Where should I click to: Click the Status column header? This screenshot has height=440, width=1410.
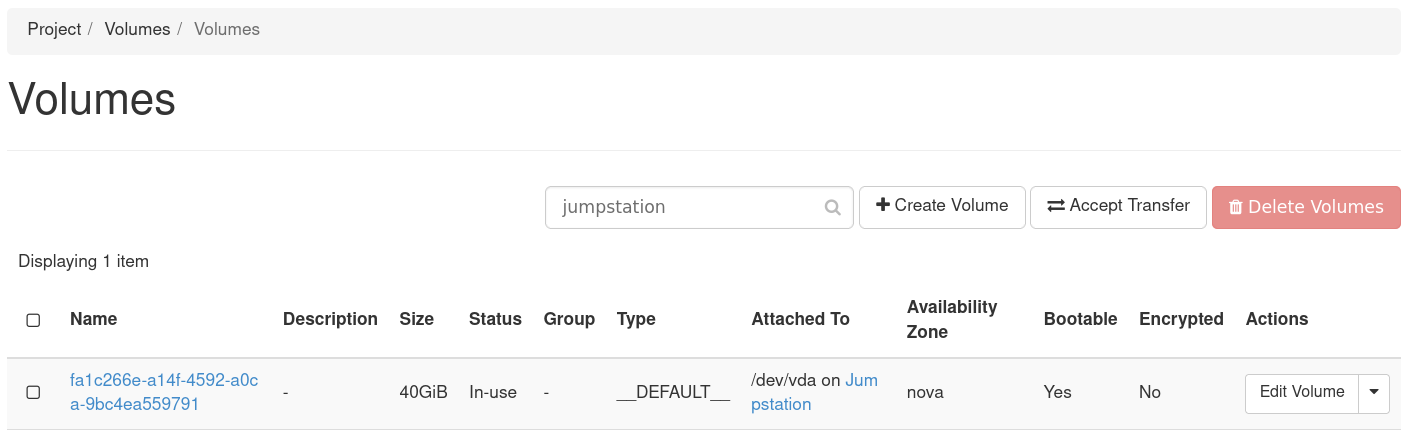click(x=495, y=319)
